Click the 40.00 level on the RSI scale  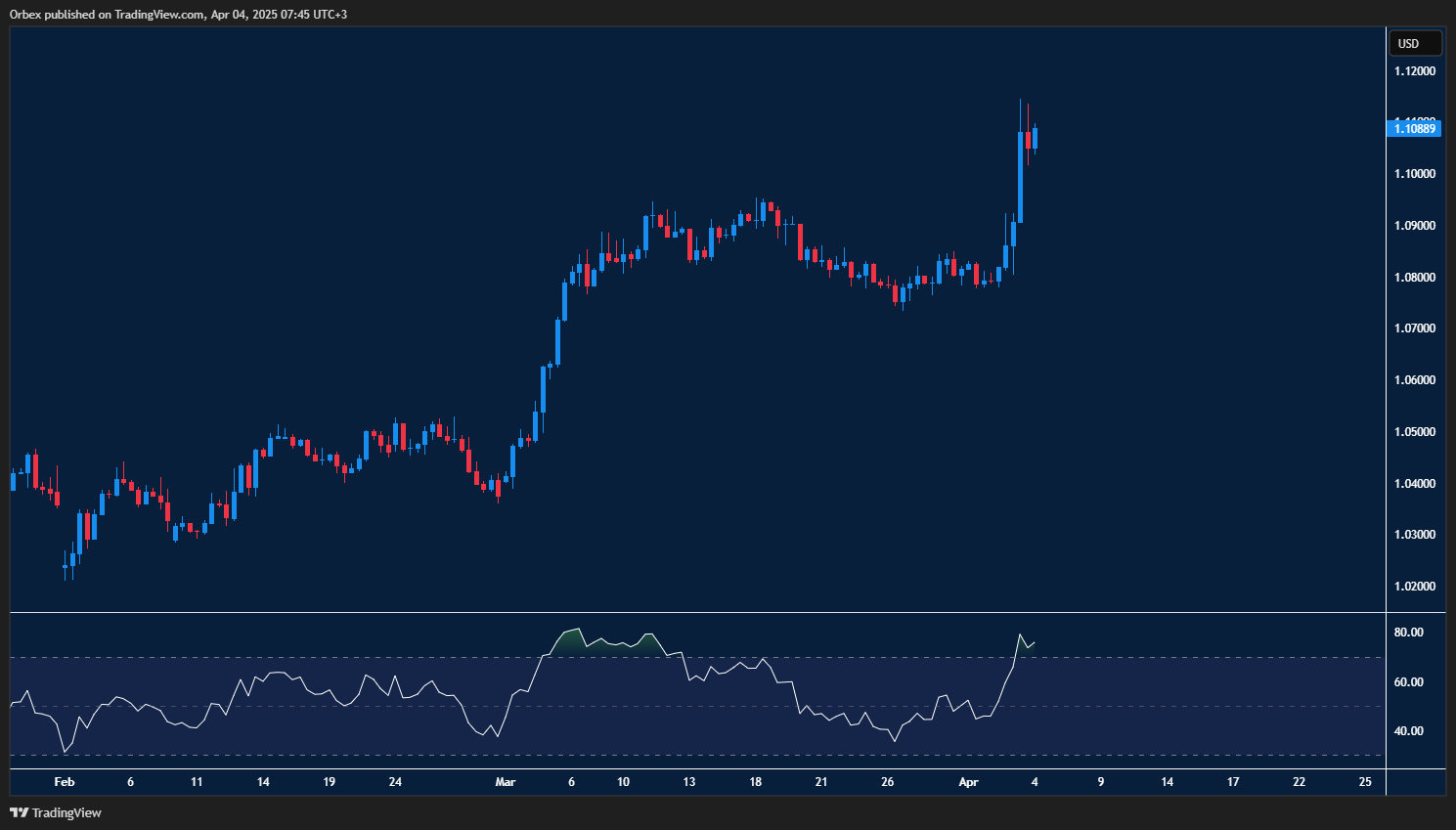coord(1408,730)
